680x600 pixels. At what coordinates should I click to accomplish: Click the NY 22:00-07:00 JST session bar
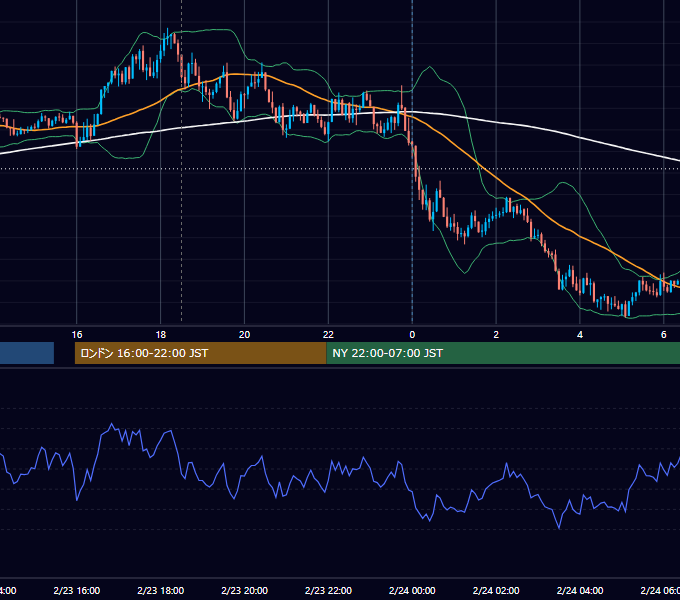503,353
